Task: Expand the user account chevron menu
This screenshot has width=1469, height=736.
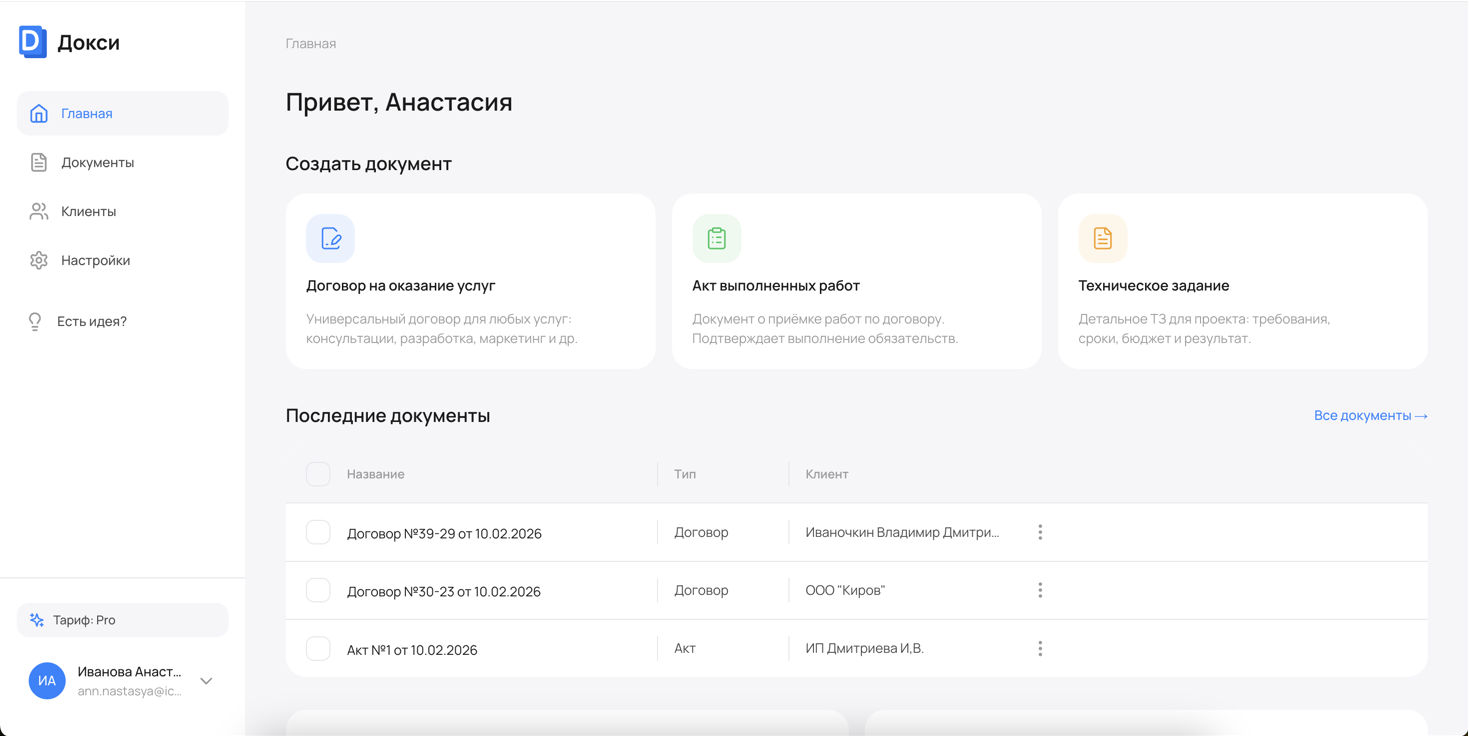Action: point(206,681)
